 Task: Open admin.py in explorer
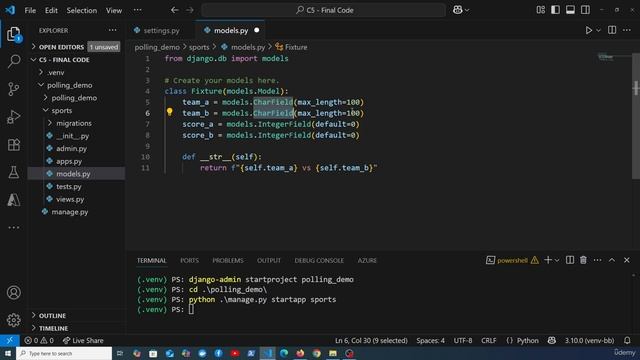[71, 149]
